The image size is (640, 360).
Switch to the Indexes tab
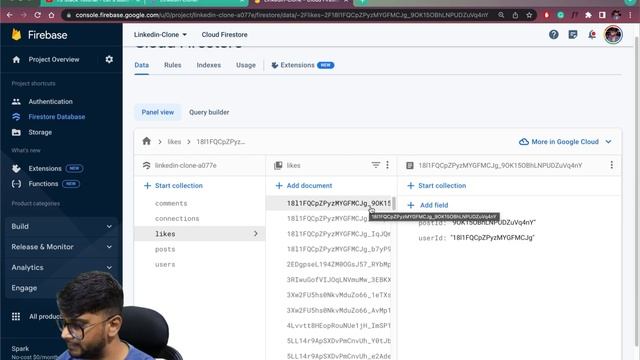tap(209, 65)
